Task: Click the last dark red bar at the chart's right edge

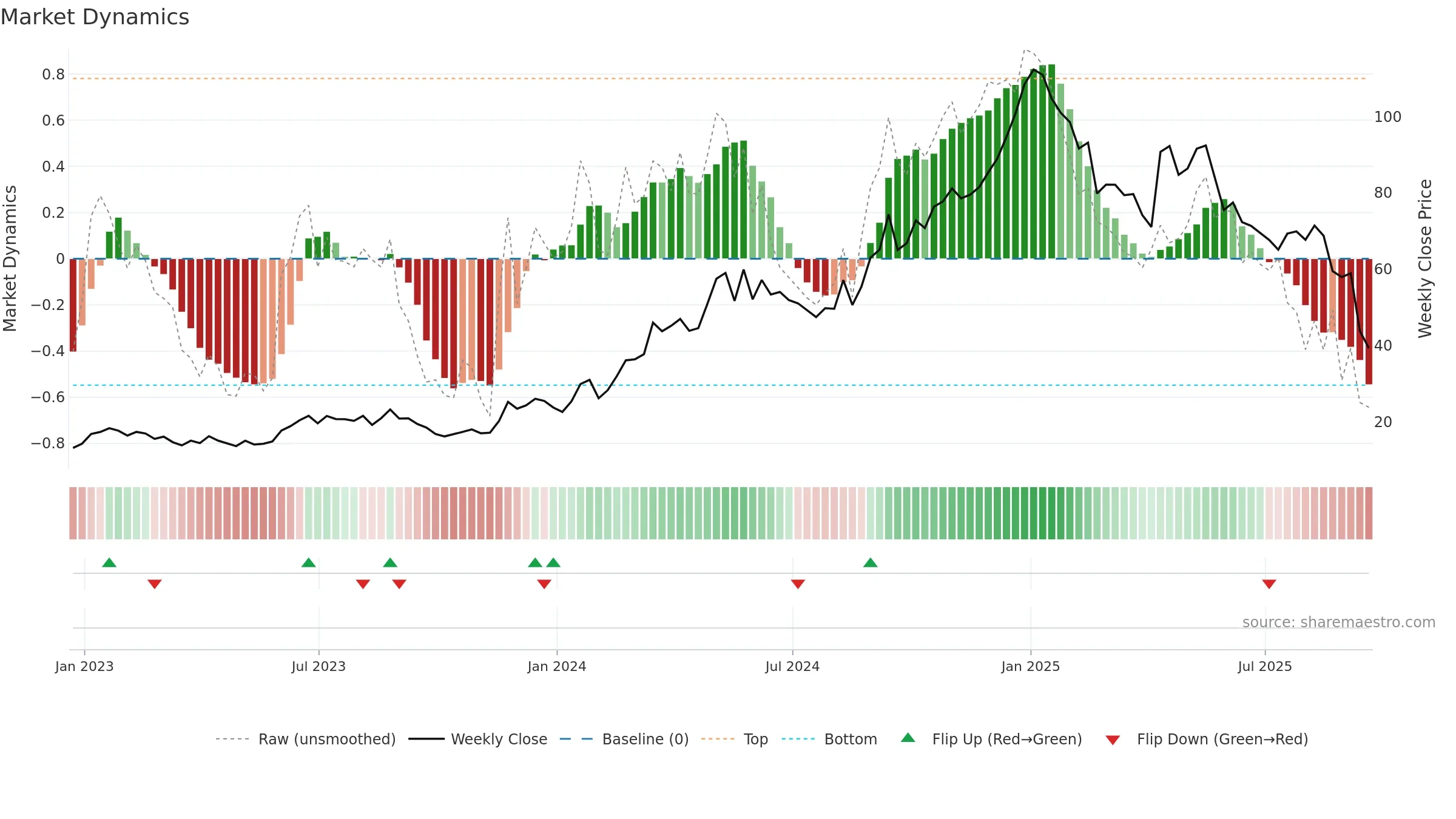Action: [x=1369, y=322]
